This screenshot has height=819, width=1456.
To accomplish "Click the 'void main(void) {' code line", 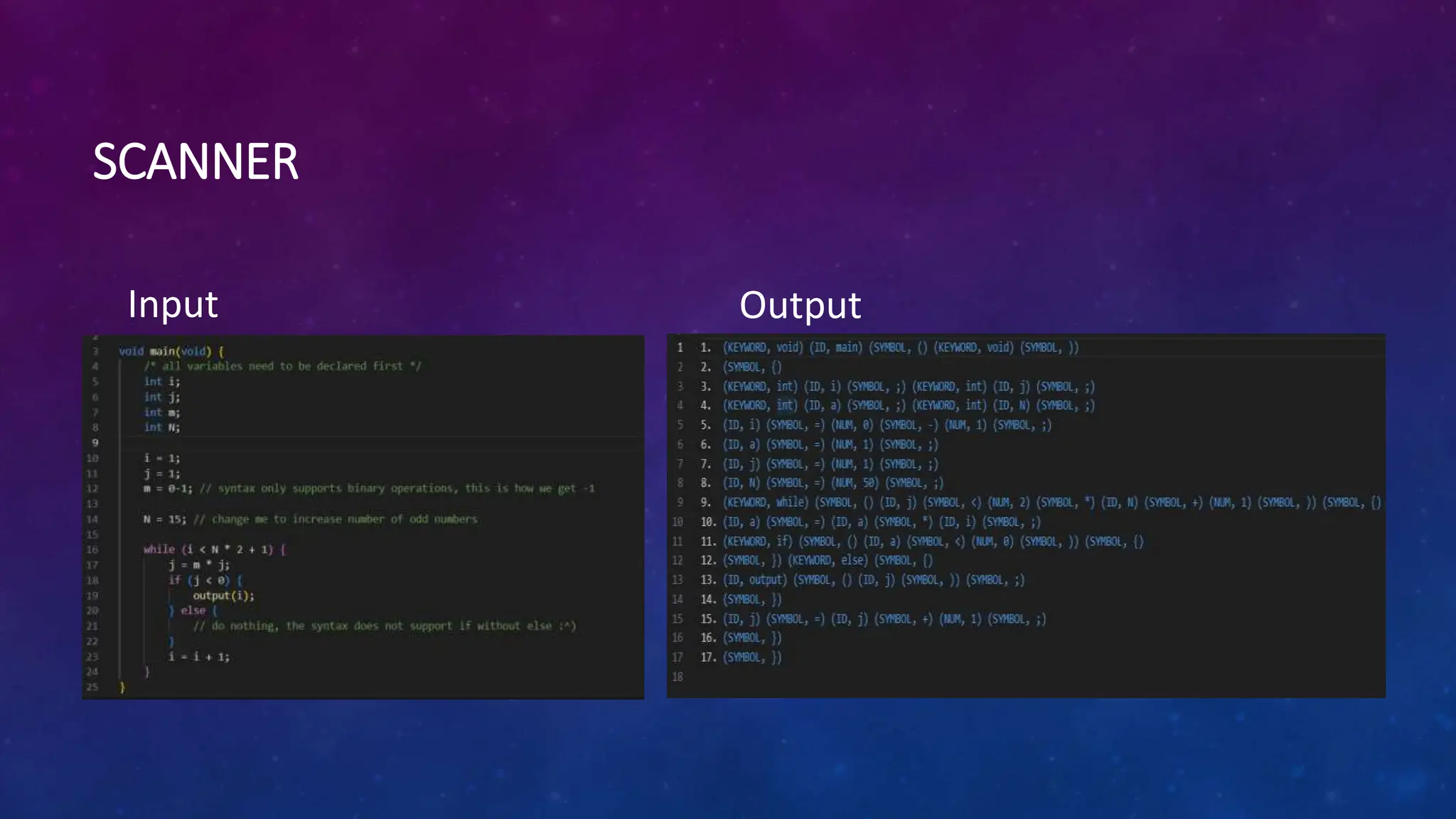I will coord(171,351).
